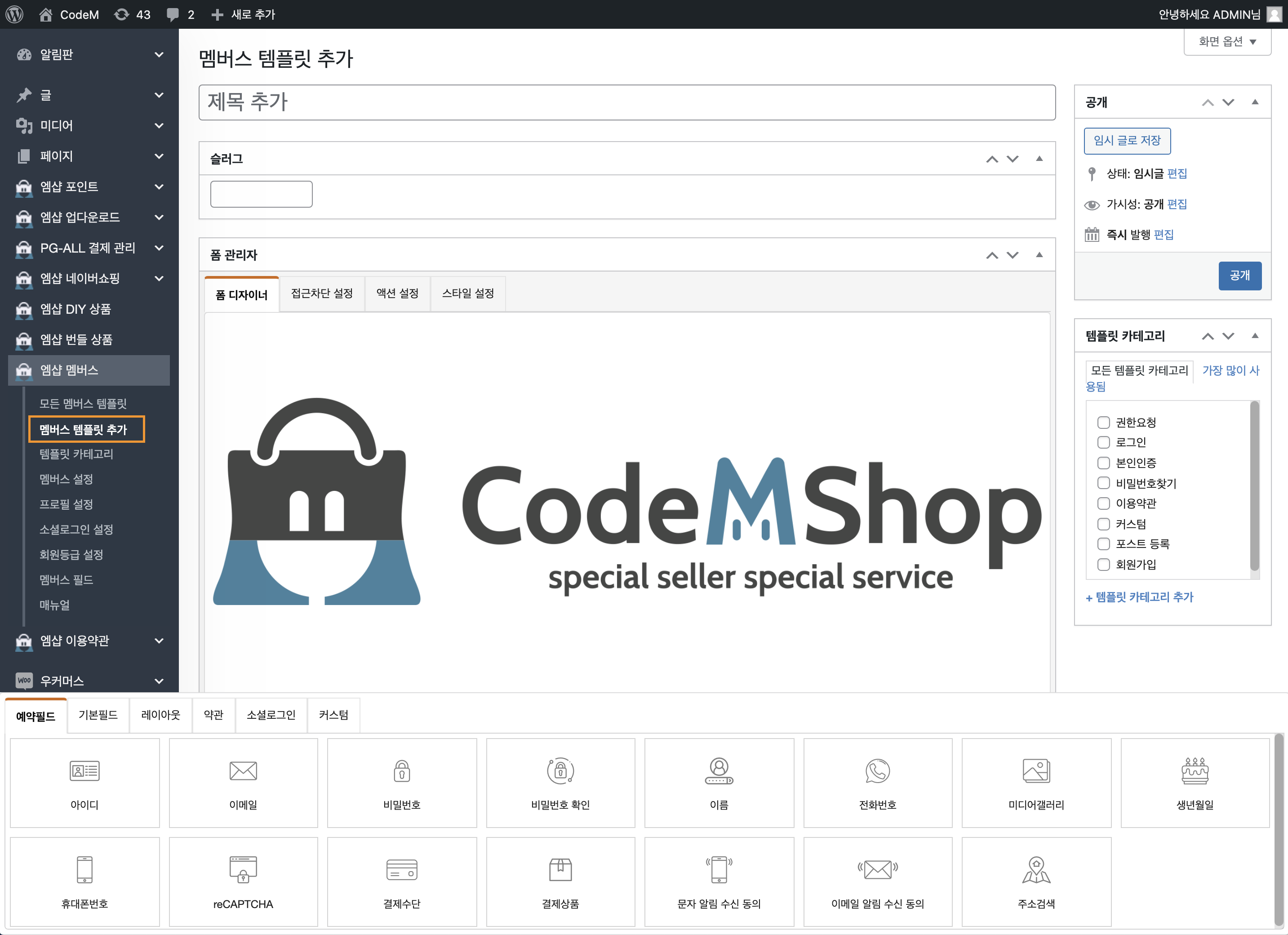The image size is (1288, 935).
Task: Add the 아이디 field icon to form
Action: click(x=84, y=782)
